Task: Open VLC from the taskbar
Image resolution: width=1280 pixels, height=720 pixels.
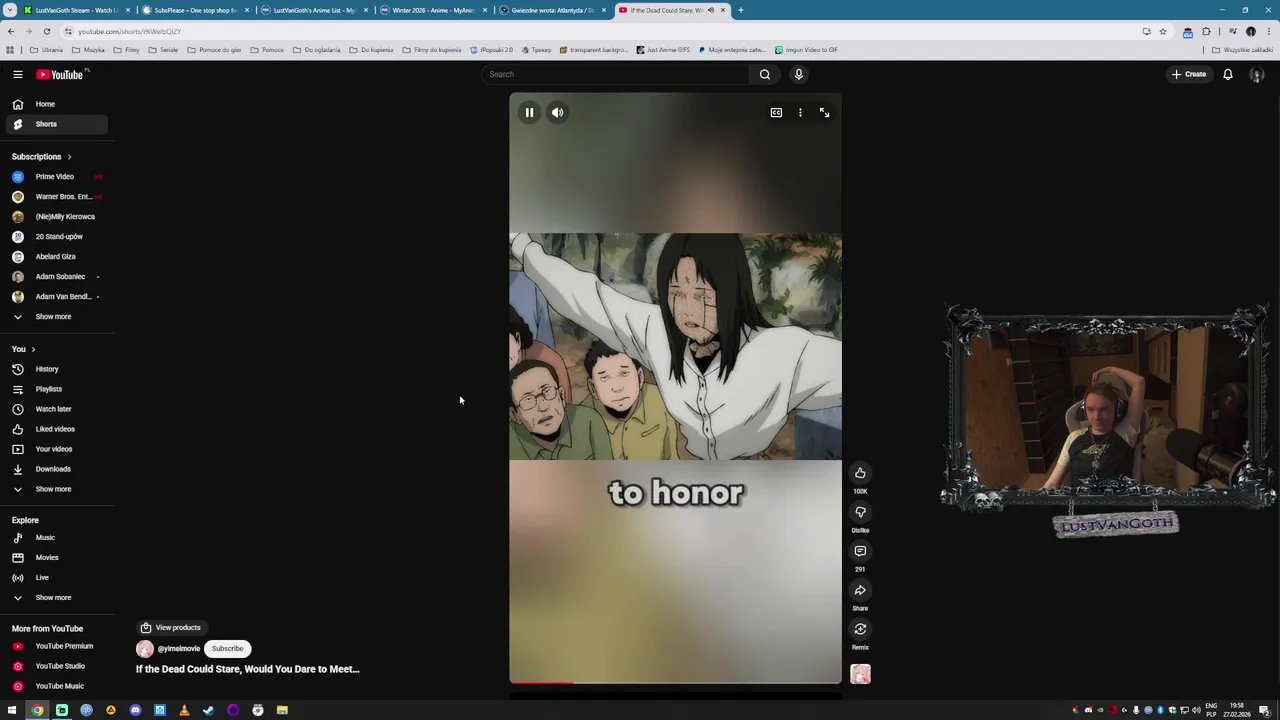Action: tap(184, 710)
